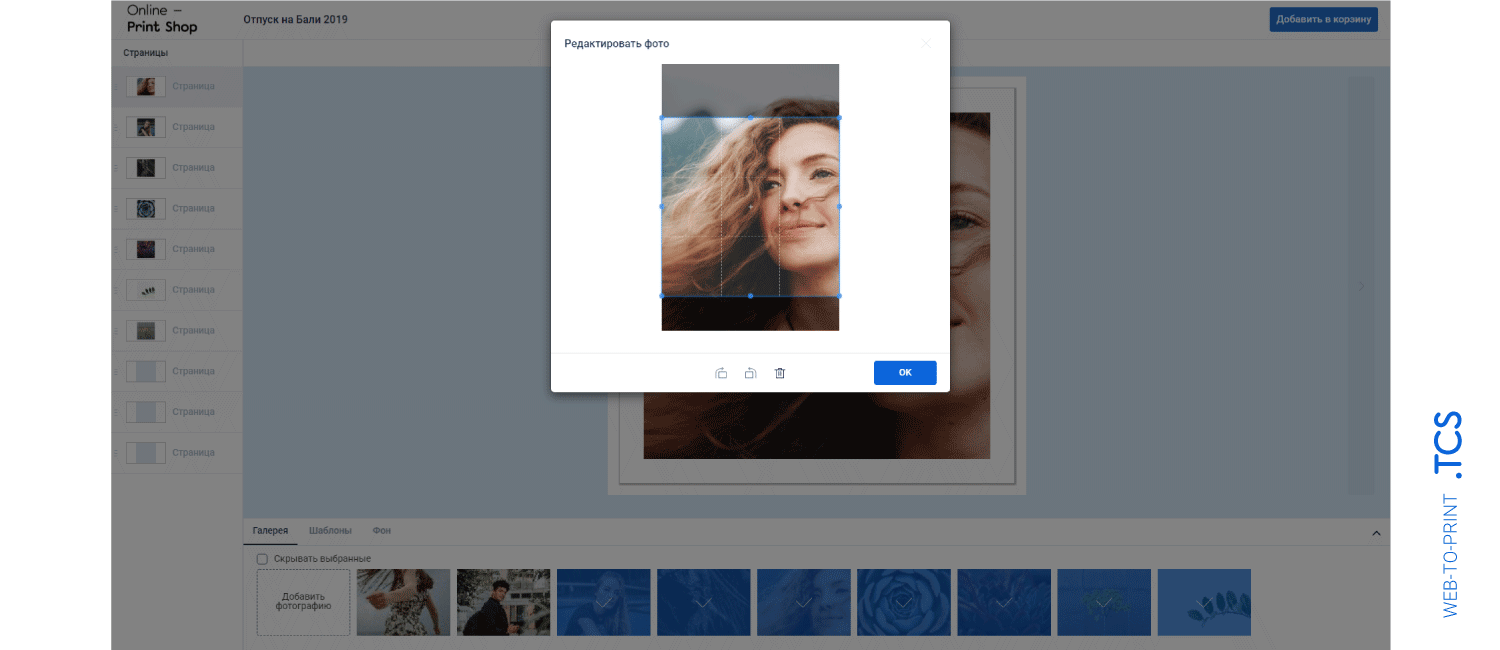Click Добавить в корзину button
Image resolution: width=1500 pixels, height=650 pixels.
[1324, 19]
